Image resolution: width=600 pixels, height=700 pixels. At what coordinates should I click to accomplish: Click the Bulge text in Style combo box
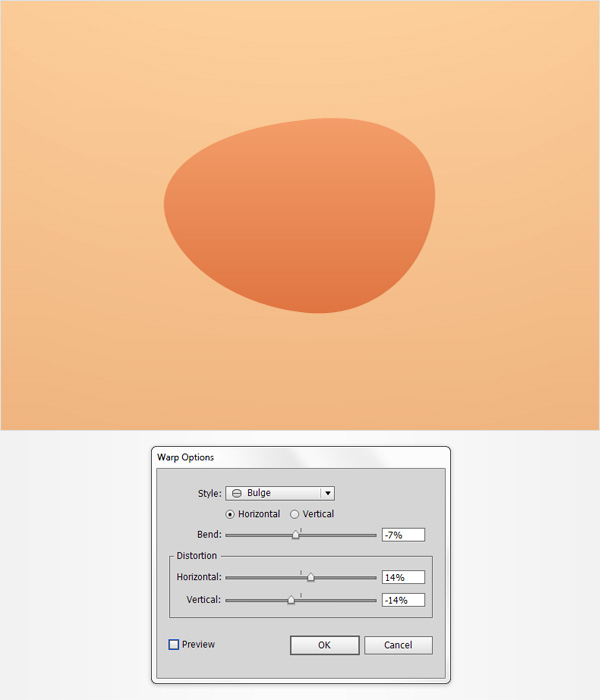259,493
